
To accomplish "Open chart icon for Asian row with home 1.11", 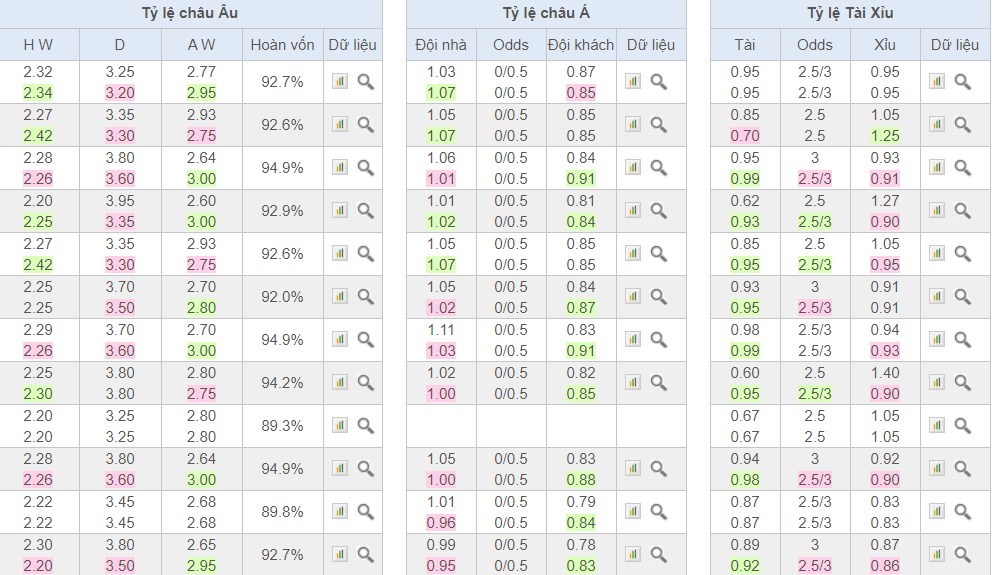I will click(x=633, y=340).
